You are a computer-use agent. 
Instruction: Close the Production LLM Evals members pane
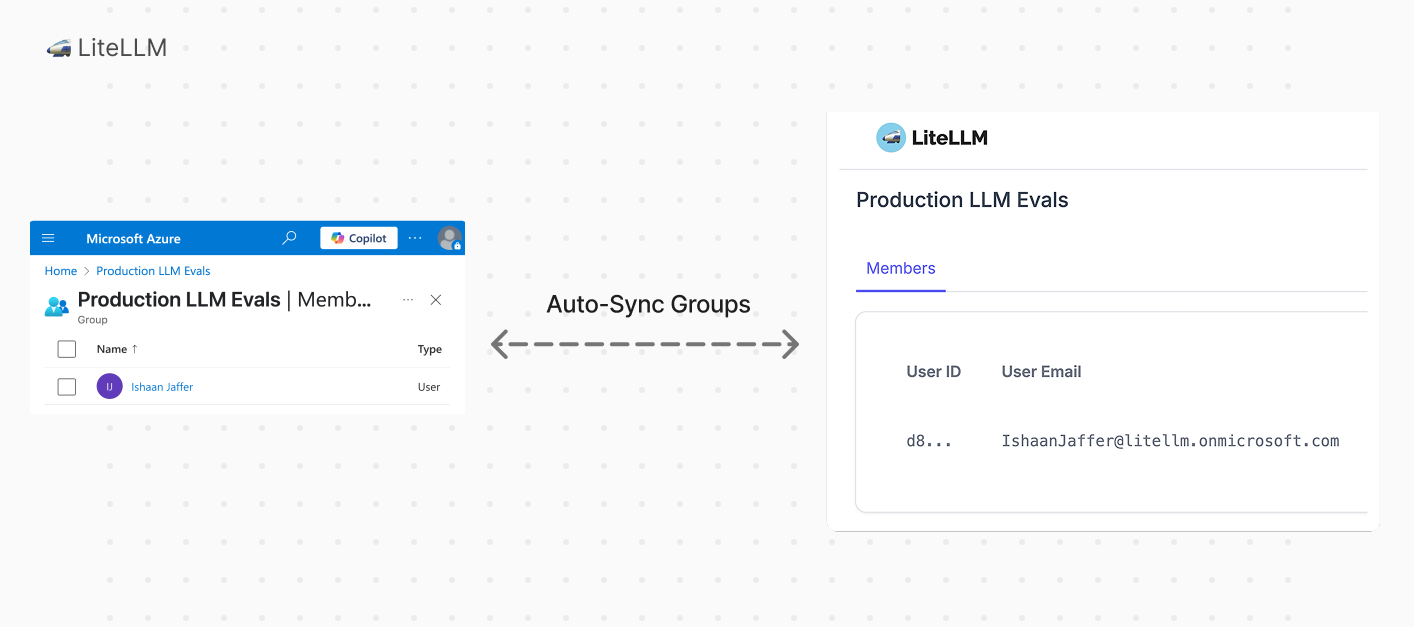pyautogui.click(x=436, y=300)
